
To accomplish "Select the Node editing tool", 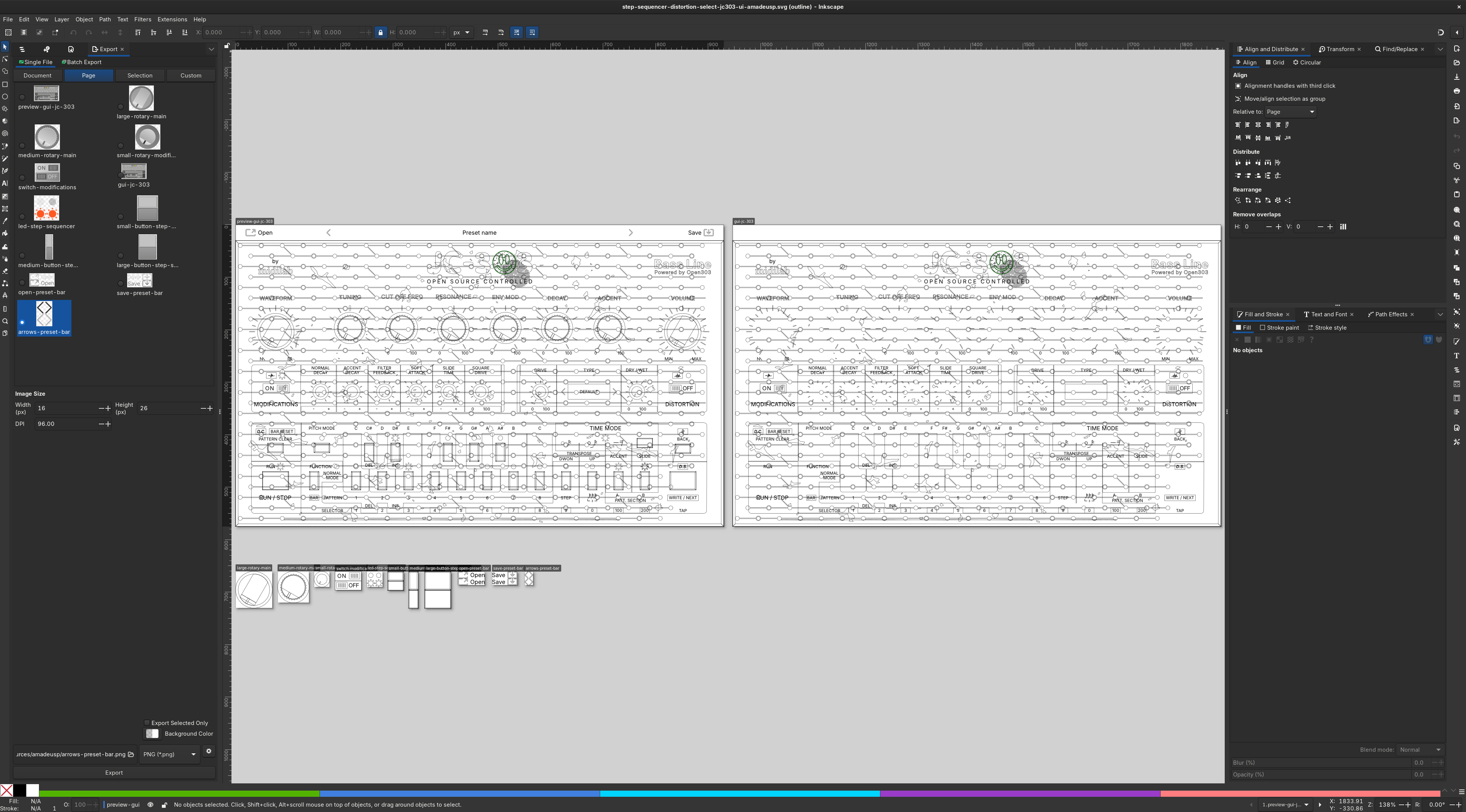I will [x=5, y=58].
